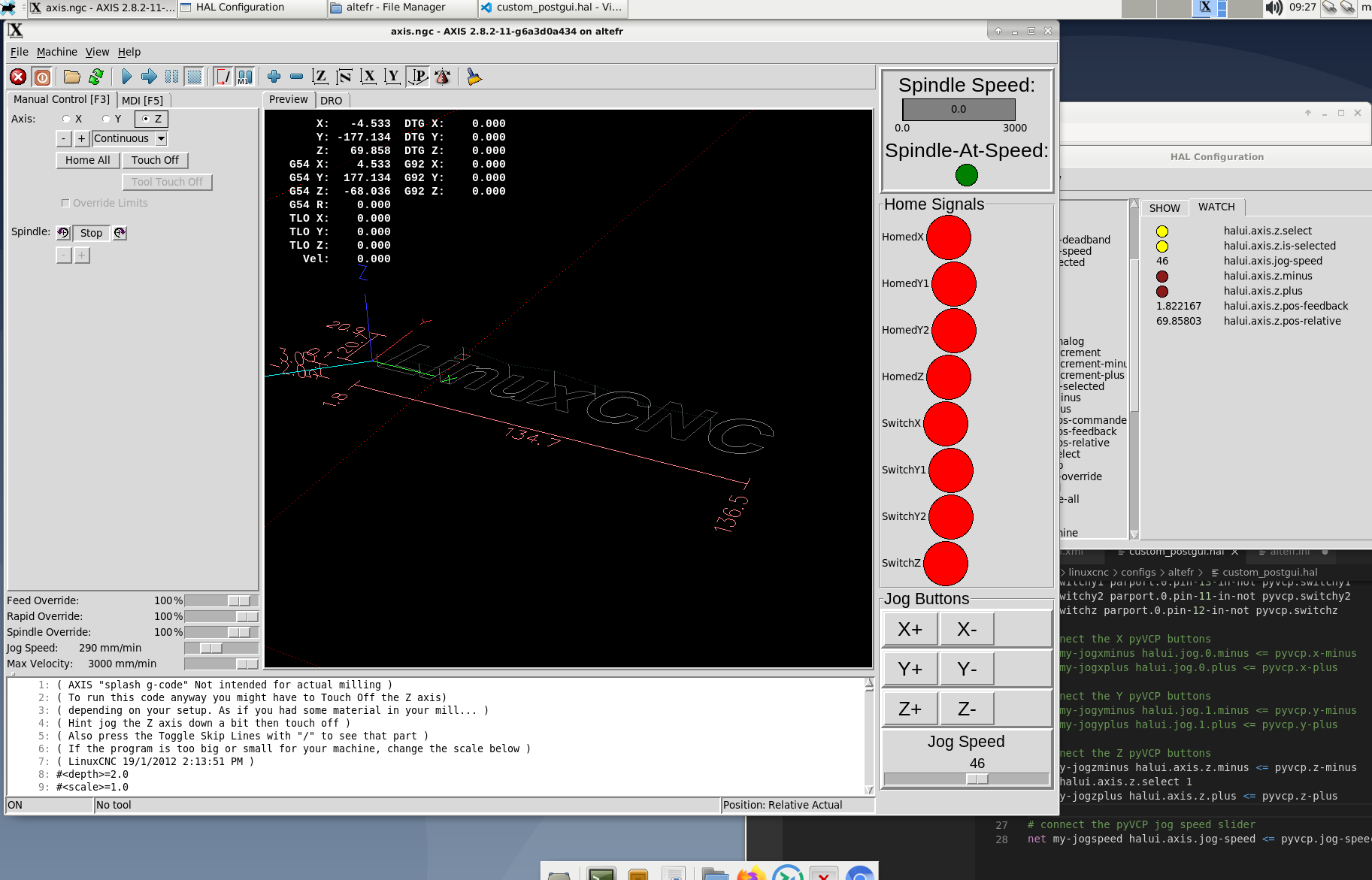1372x880 pixels.
Task: Adjust the Feed Override slider
Action: click(x=222, y=600)
